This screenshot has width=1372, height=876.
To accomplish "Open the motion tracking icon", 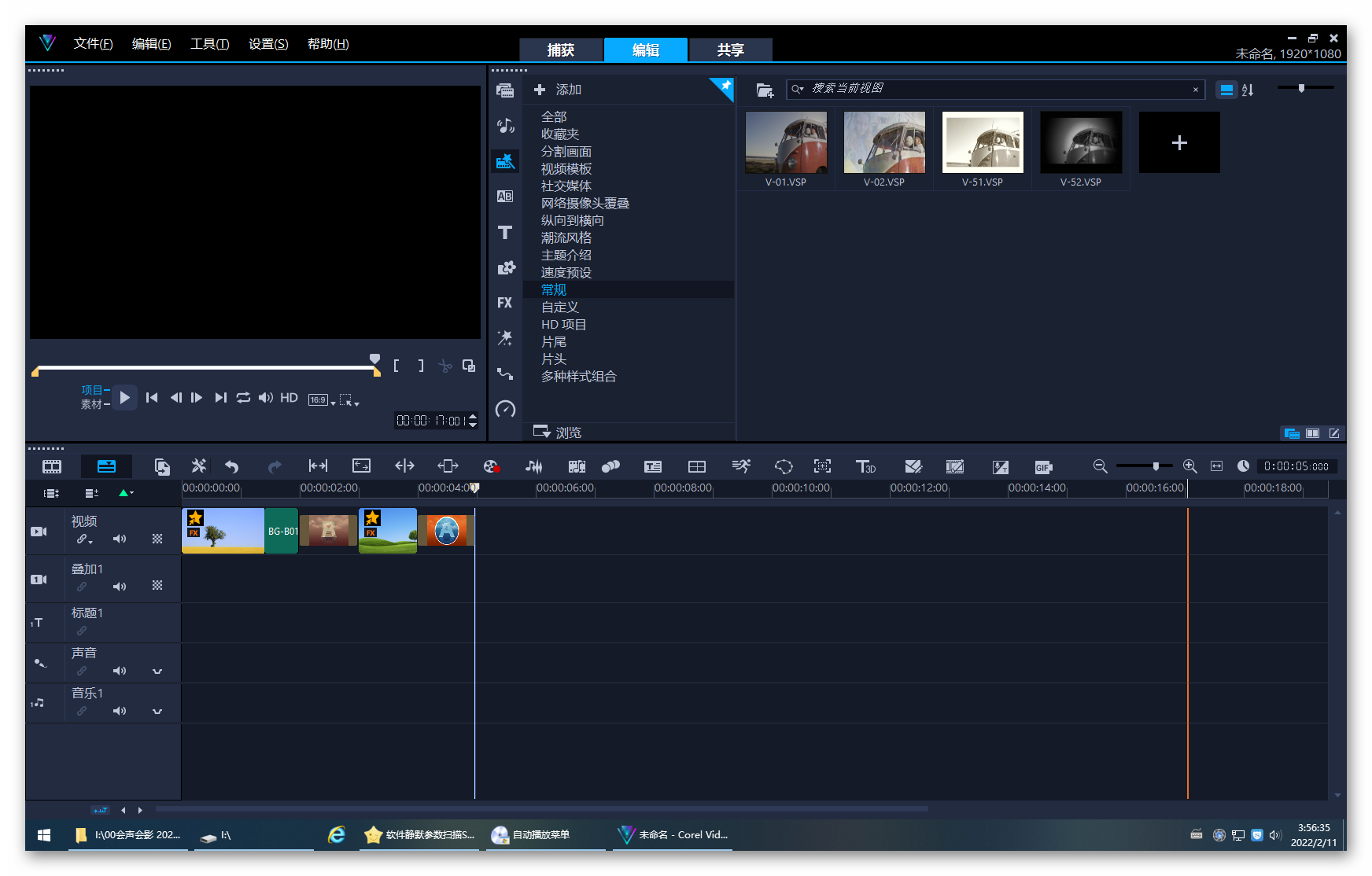I will pyautogui.click(x=610, y=466).
